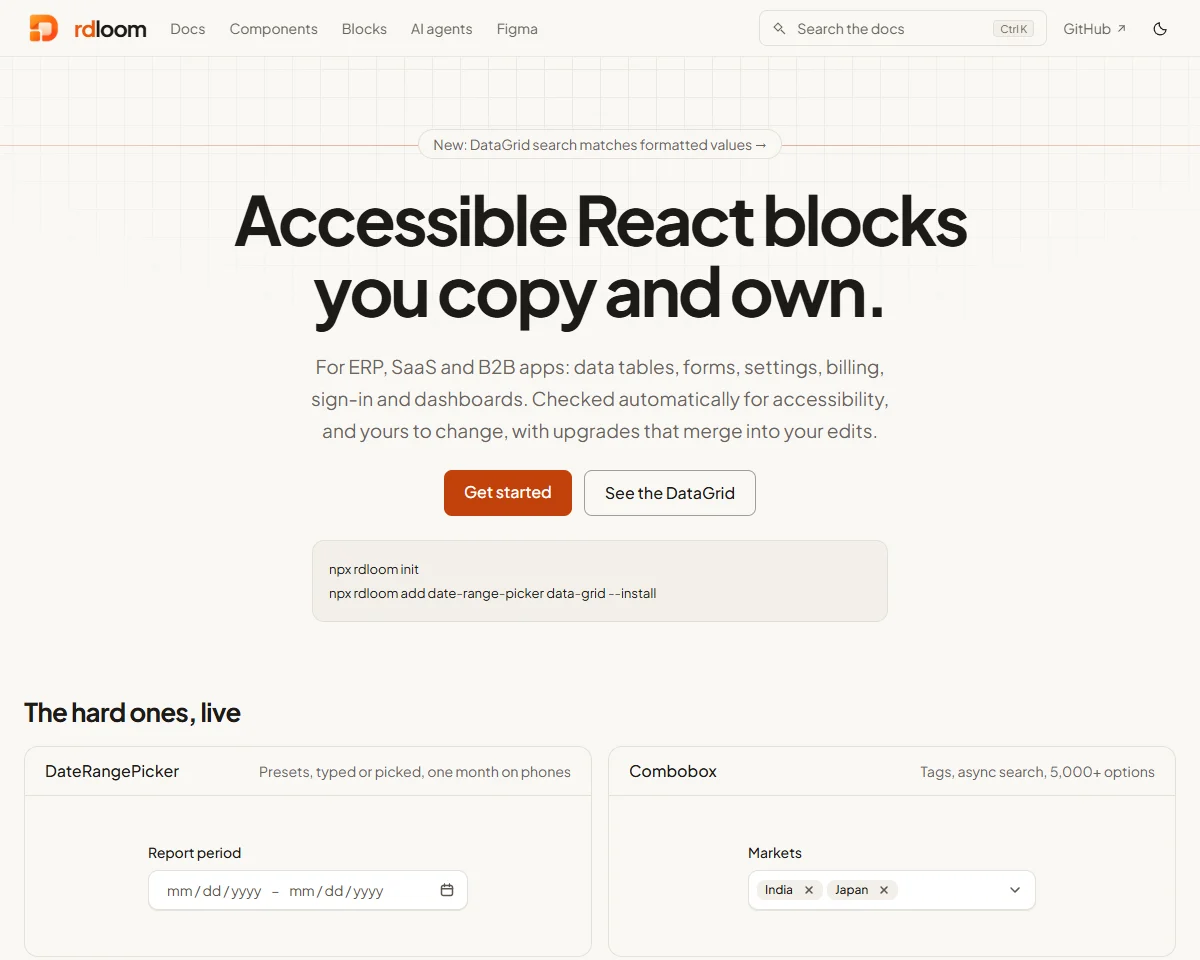Open the GitHub external link
The image size is (1200, 960).
1095,29
